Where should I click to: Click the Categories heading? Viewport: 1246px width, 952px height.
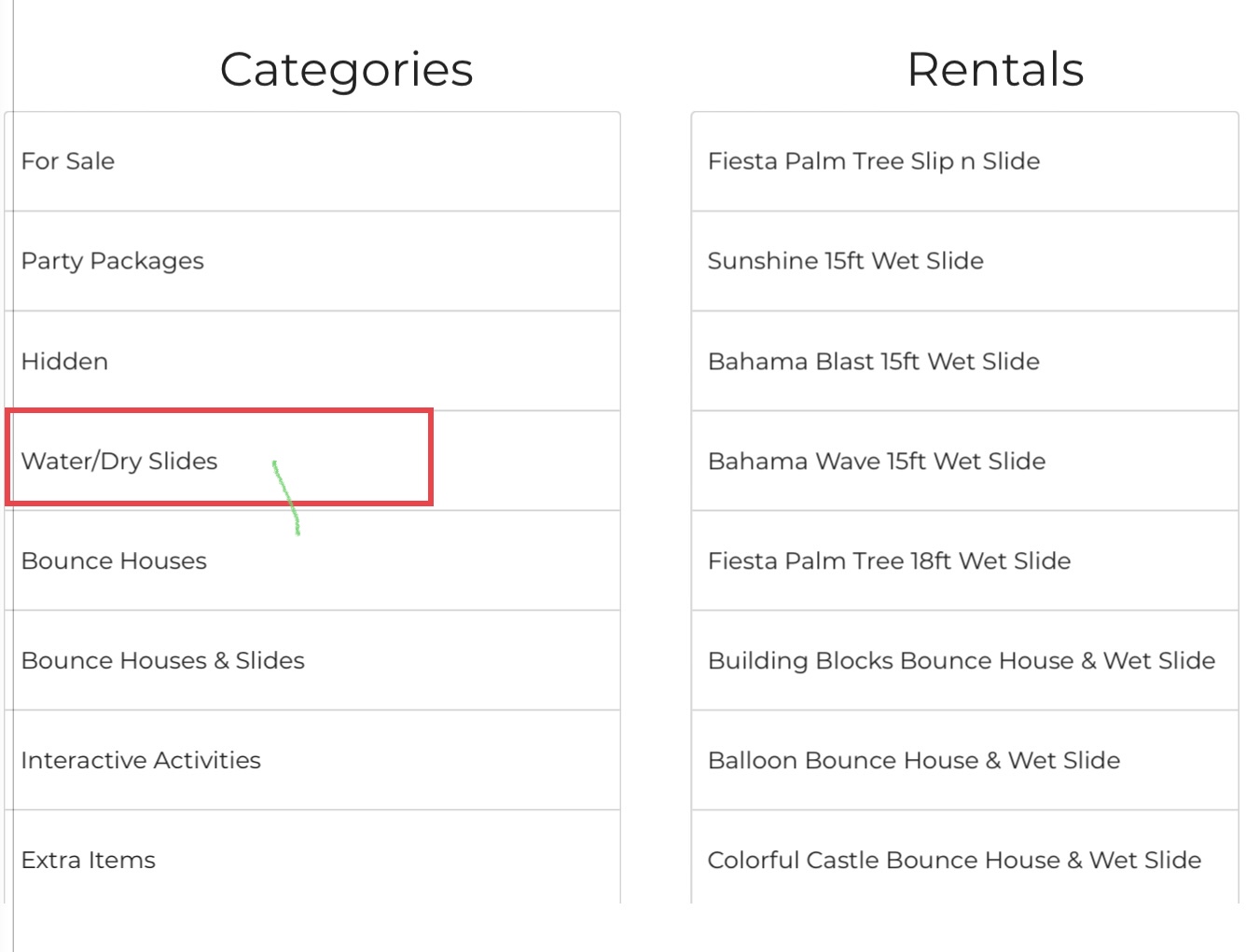tap(346, 70)
